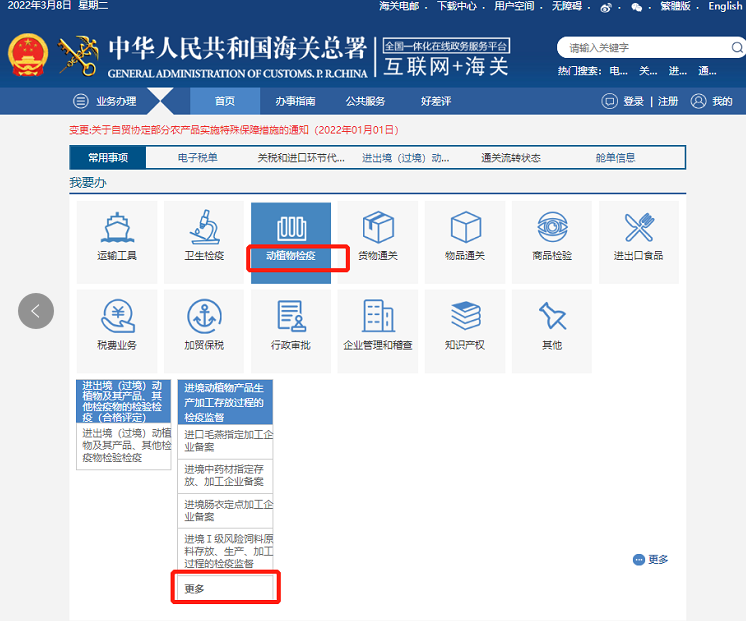746x621 pixels.
Task: Open the 其他 pushpin icon tile
Action: tap(552, 331)
